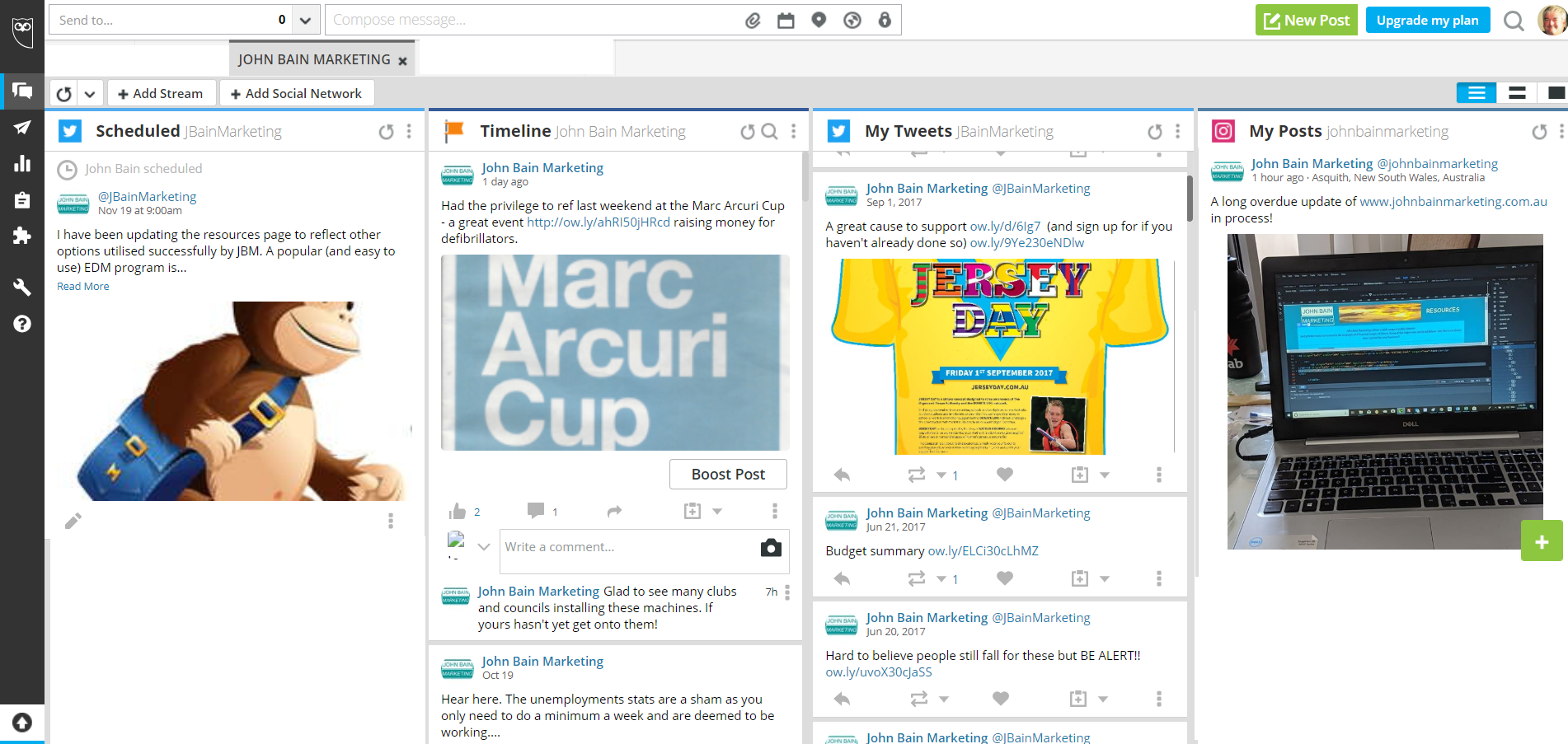Image resolution: width=1568 pixels, height=744 pixels.
Task: Open App Directory puzzle piece icon
Action: pos(22,236)
